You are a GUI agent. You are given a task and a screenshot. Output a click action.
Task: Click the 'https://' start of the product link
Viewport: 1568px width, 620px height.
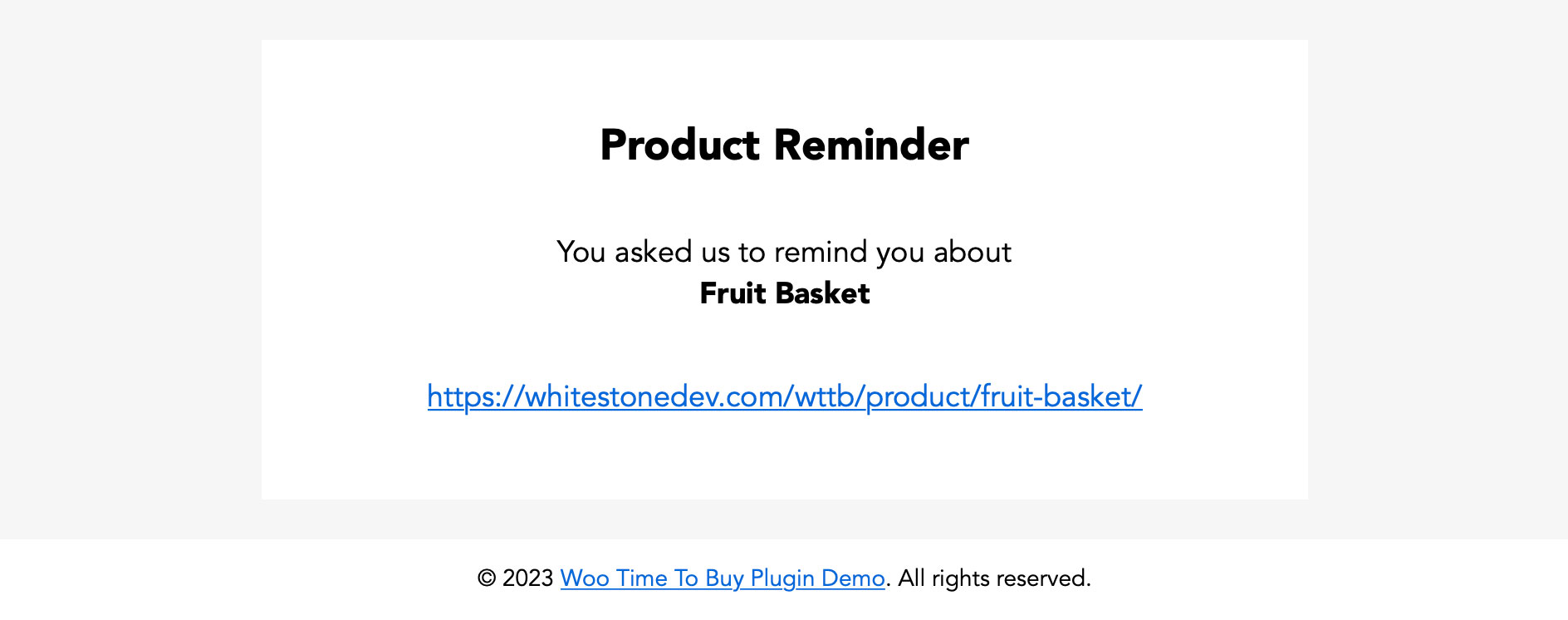pyautogui.click(x=476, y=396)
